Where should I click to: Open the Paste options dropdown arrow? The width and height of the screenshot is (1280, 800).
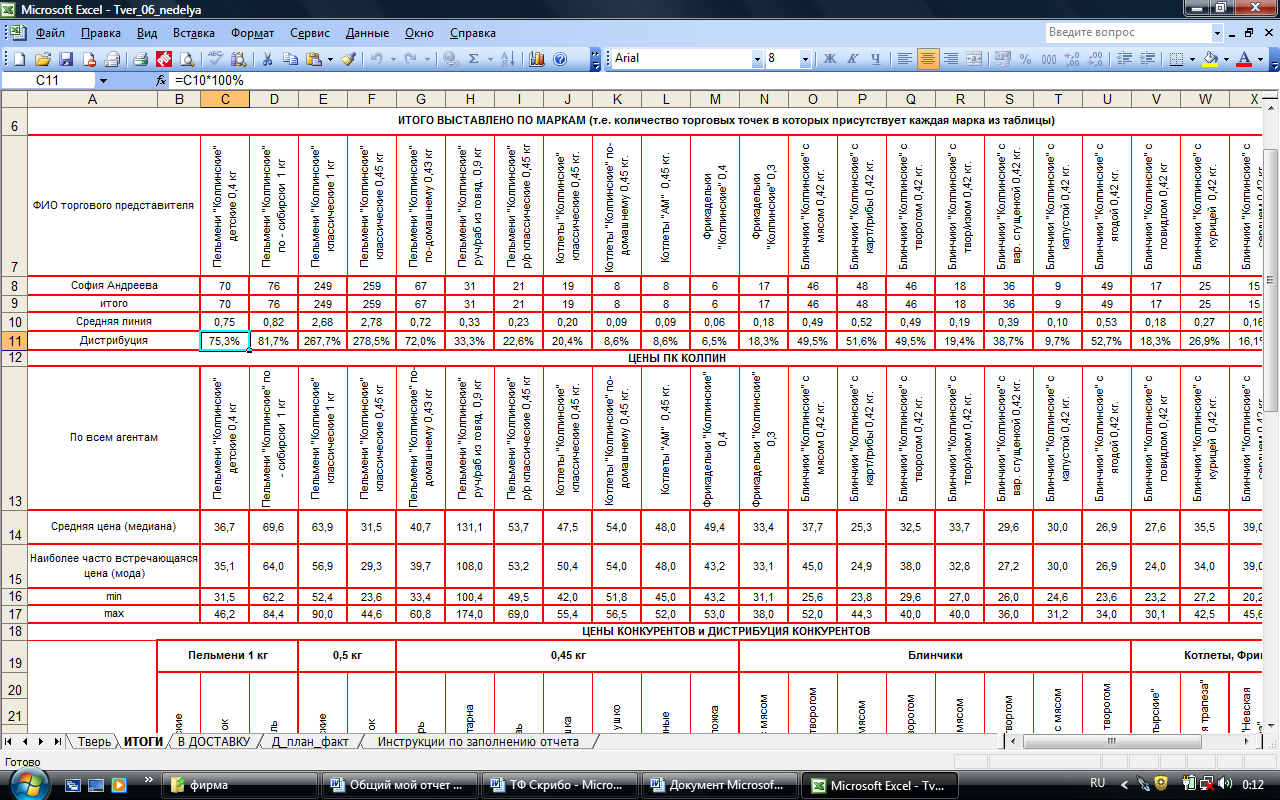tap(330, 59)
